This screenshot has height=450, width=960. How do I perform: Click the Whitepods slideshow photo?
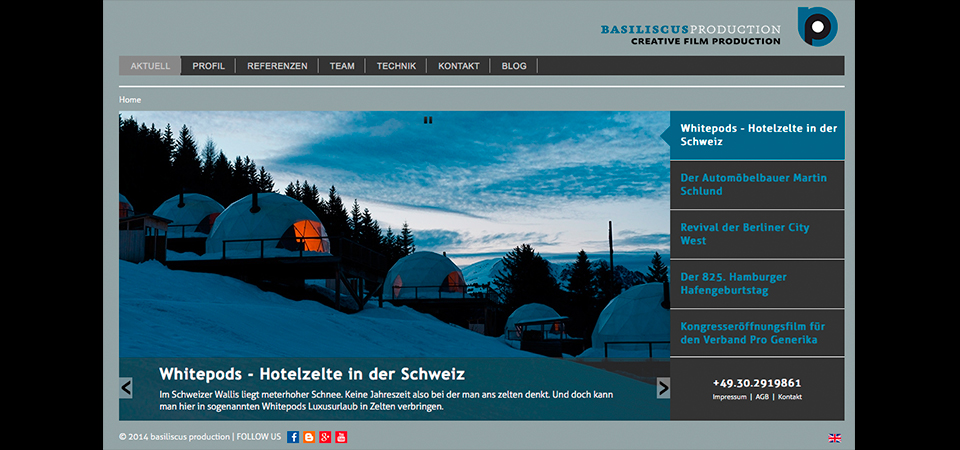(394, 234)
